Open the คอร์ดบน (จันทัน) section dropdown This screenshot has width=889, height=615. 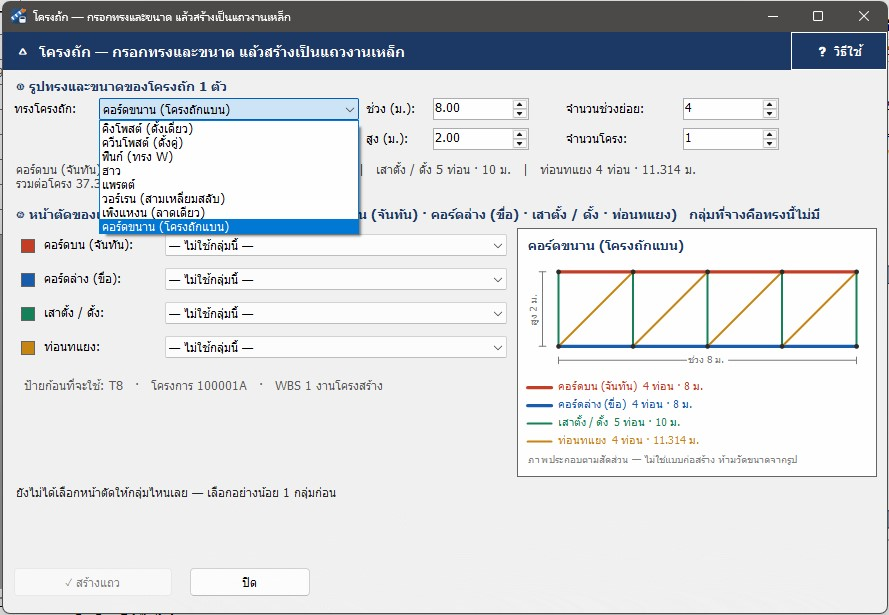point(336,245)
